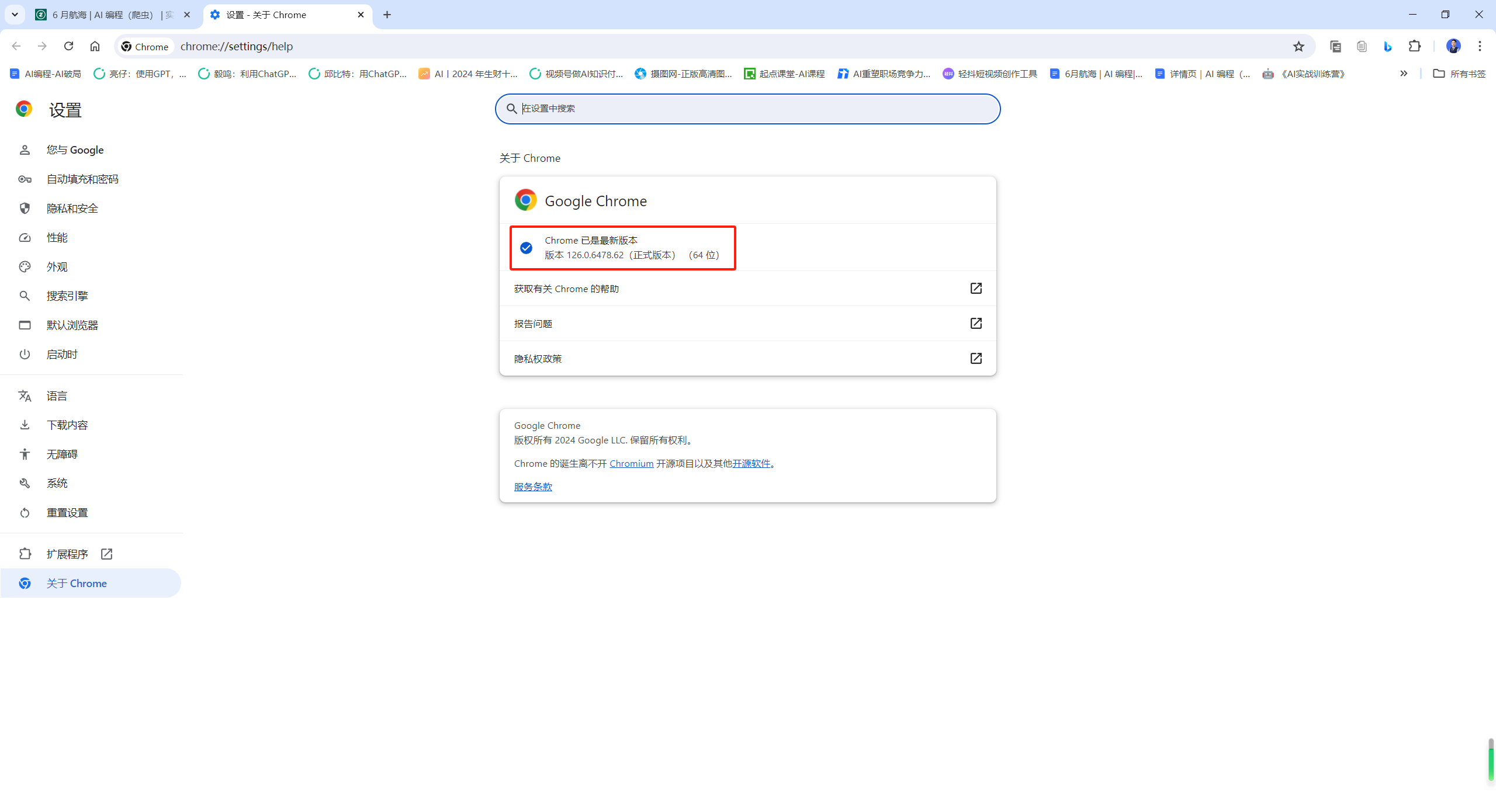Open 获取有关 Chrome 的帮助
The height and width of the screenshot is (812, 1496).
pyautogui.click(x=747, y=289)
